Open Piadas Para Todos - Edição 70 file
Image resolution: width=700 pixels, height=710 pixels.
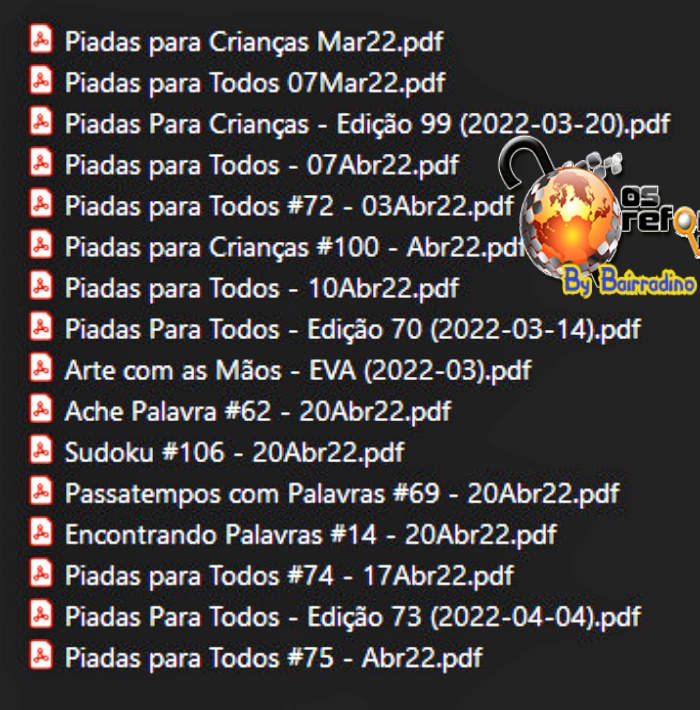353,329
